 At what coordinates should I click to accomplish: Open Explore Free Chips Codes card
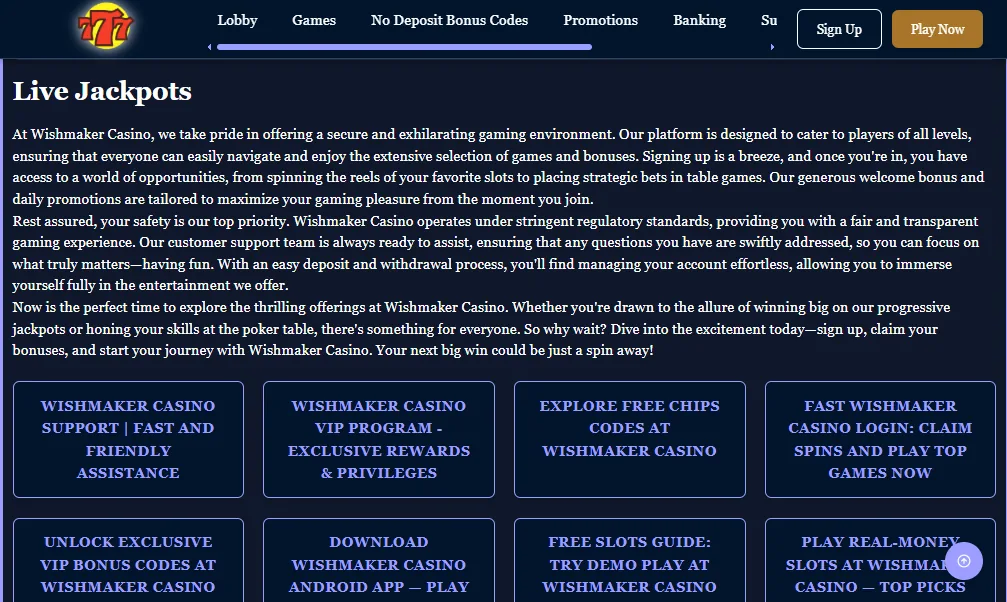click(x=629, y=439)
